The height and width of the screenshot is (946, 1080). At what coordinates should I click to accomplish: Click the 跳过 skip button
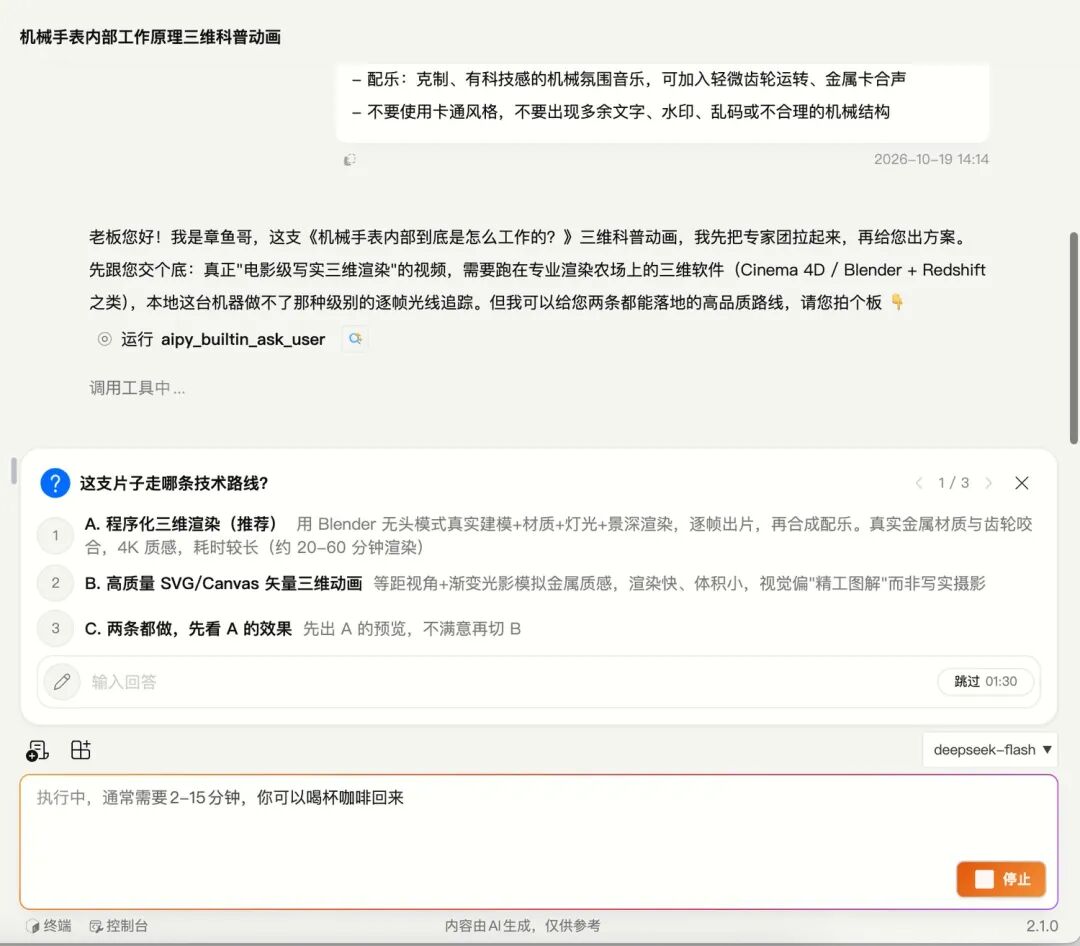click(985, 681)
